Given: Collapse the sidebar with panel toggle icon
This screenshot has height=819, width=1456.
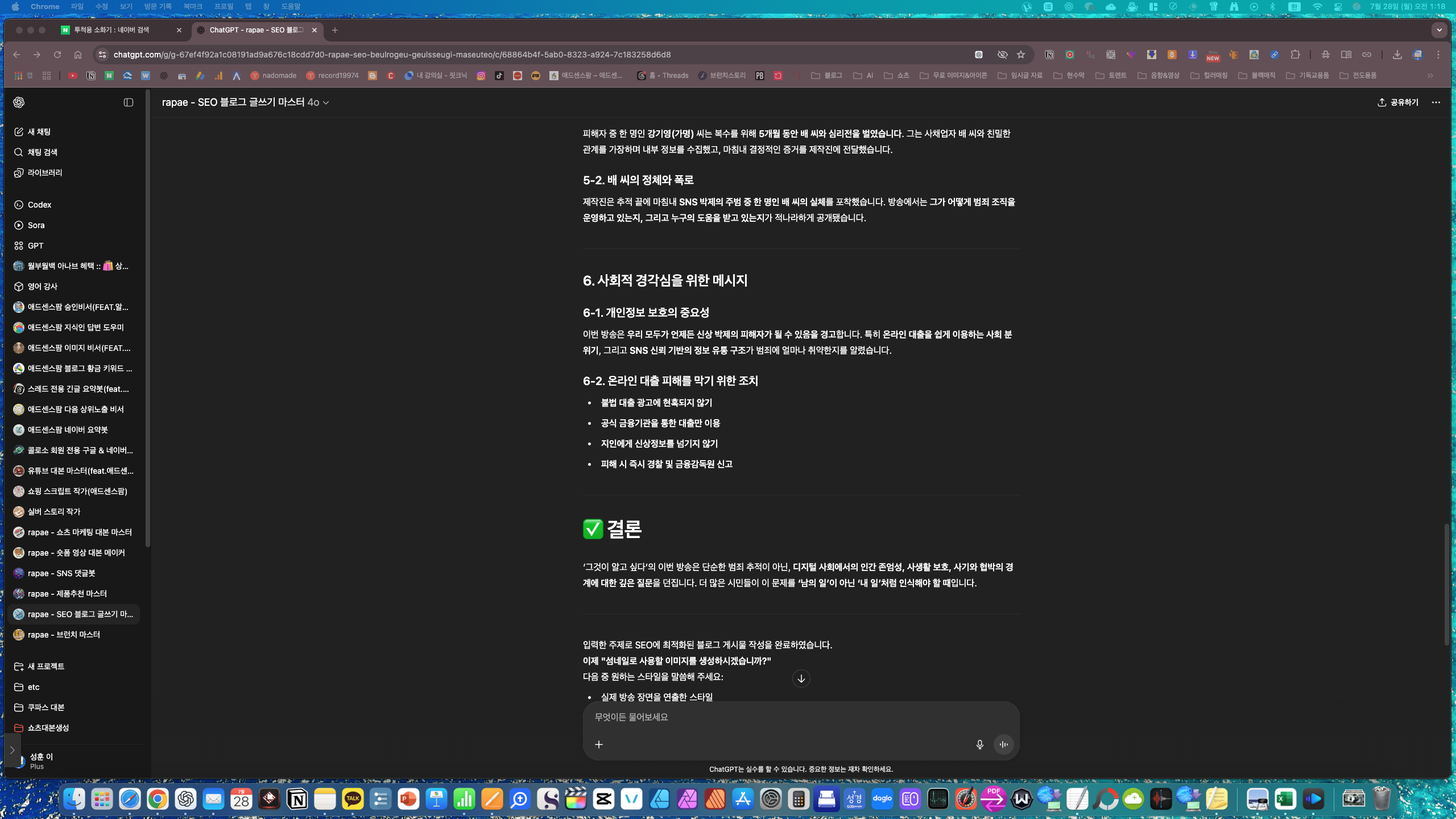Looking at the screenshot, I should click(129, 102).
